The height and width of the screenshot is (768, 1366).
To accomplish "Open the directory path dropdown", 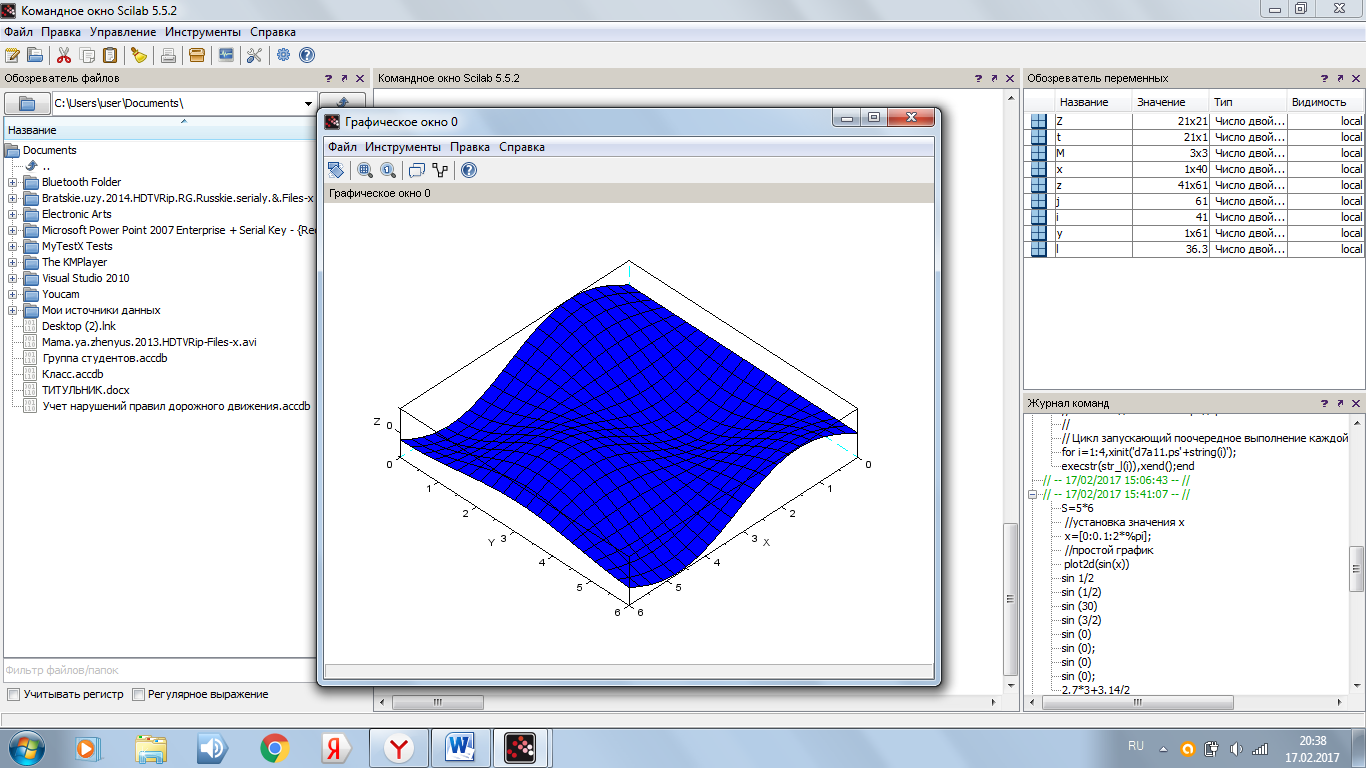I will (309, 103).
